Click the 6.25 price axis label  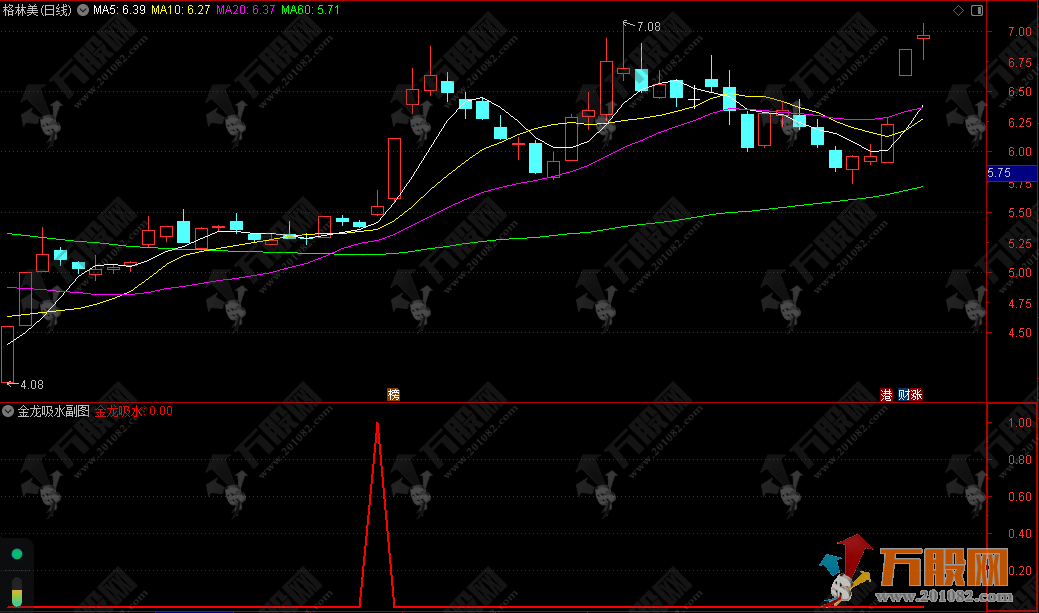click(1020, 123)
